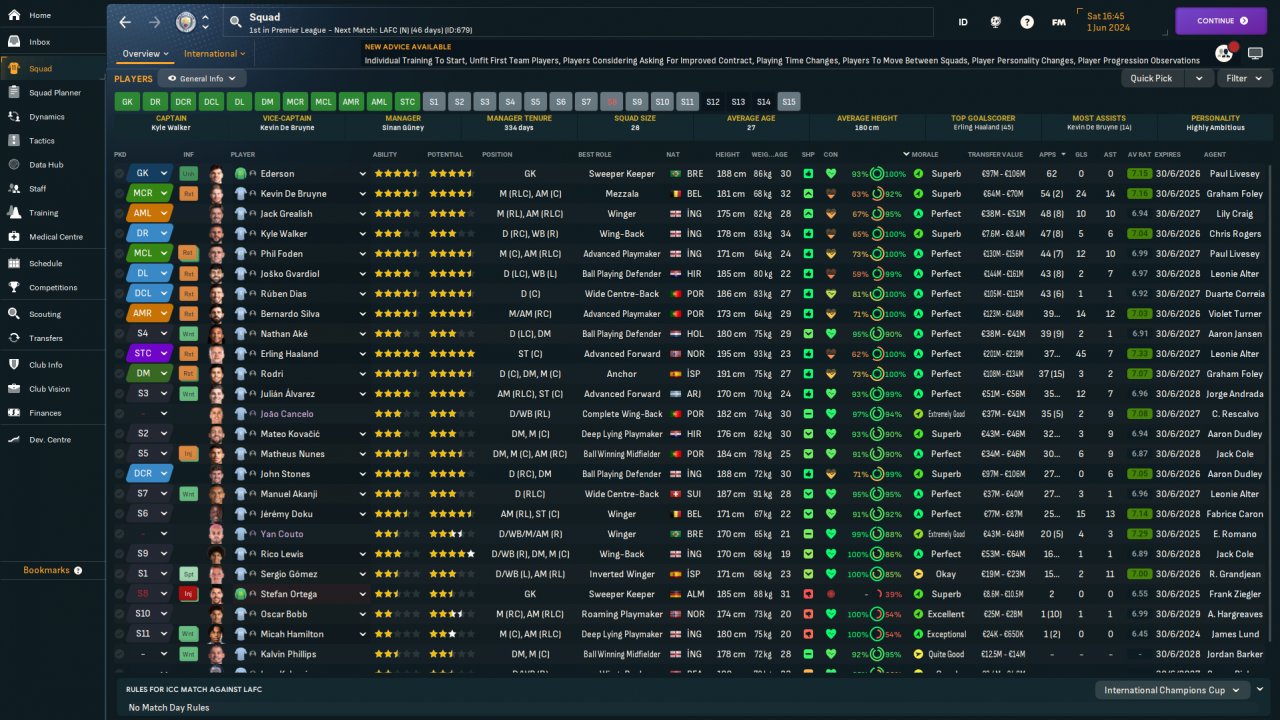This screenshot has height=720, width=1280.
Task: Open Transfers from the sidebar
Action: pos(53,338)
